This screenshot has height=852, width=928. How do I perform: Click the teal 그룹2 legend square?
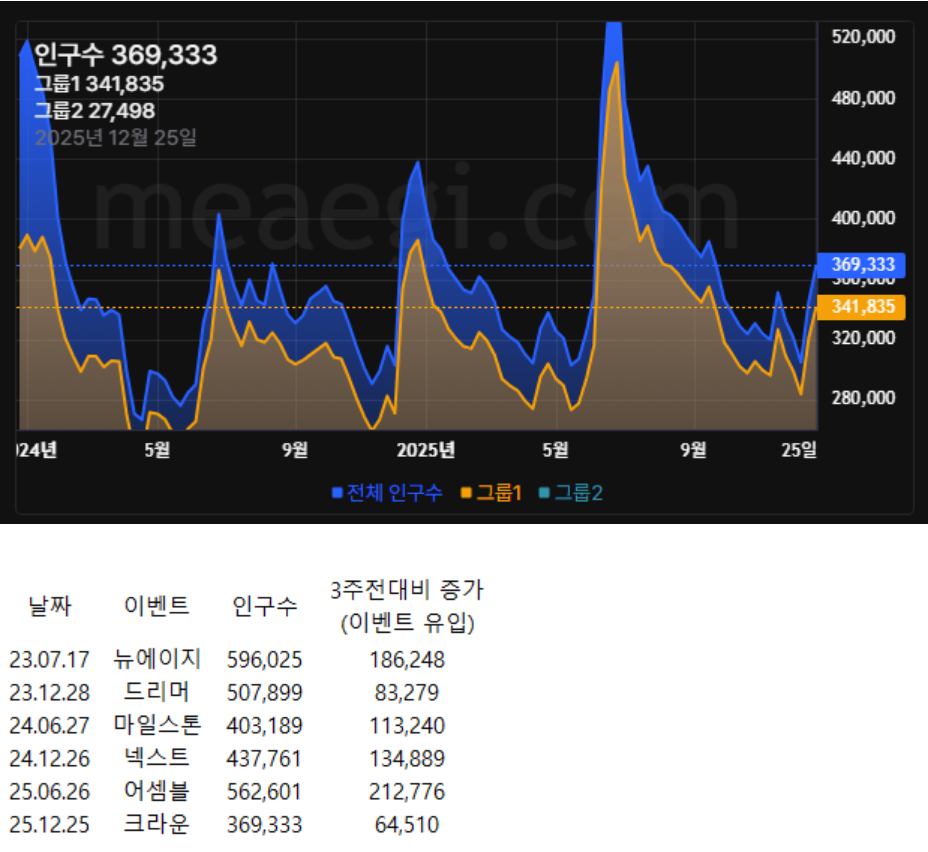point(544,493)
